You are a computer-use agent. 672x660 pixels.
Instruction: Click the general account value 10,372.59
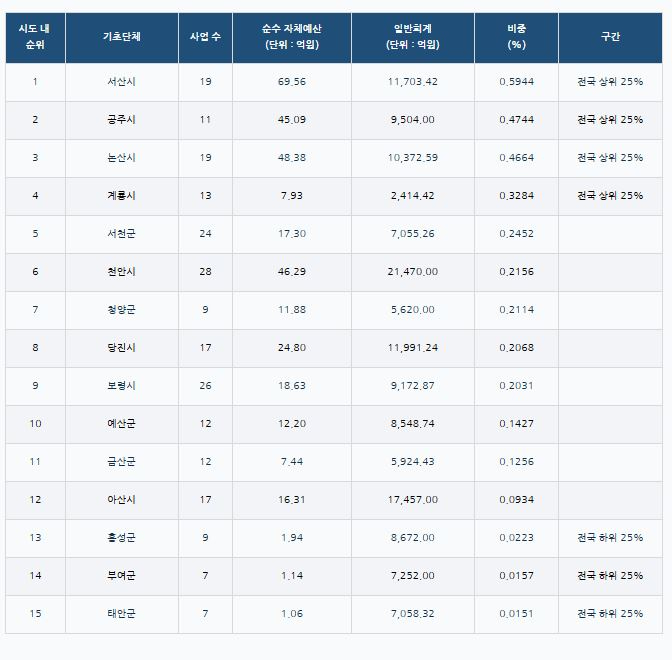(413, 158)
